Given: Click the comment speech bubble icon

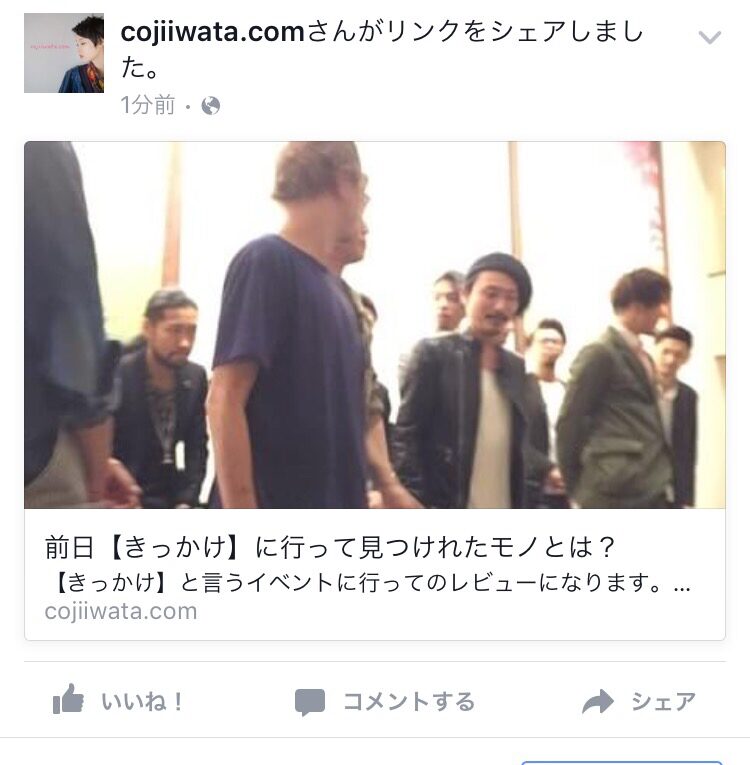Looking at the screenshot, I should click(309, 703).
